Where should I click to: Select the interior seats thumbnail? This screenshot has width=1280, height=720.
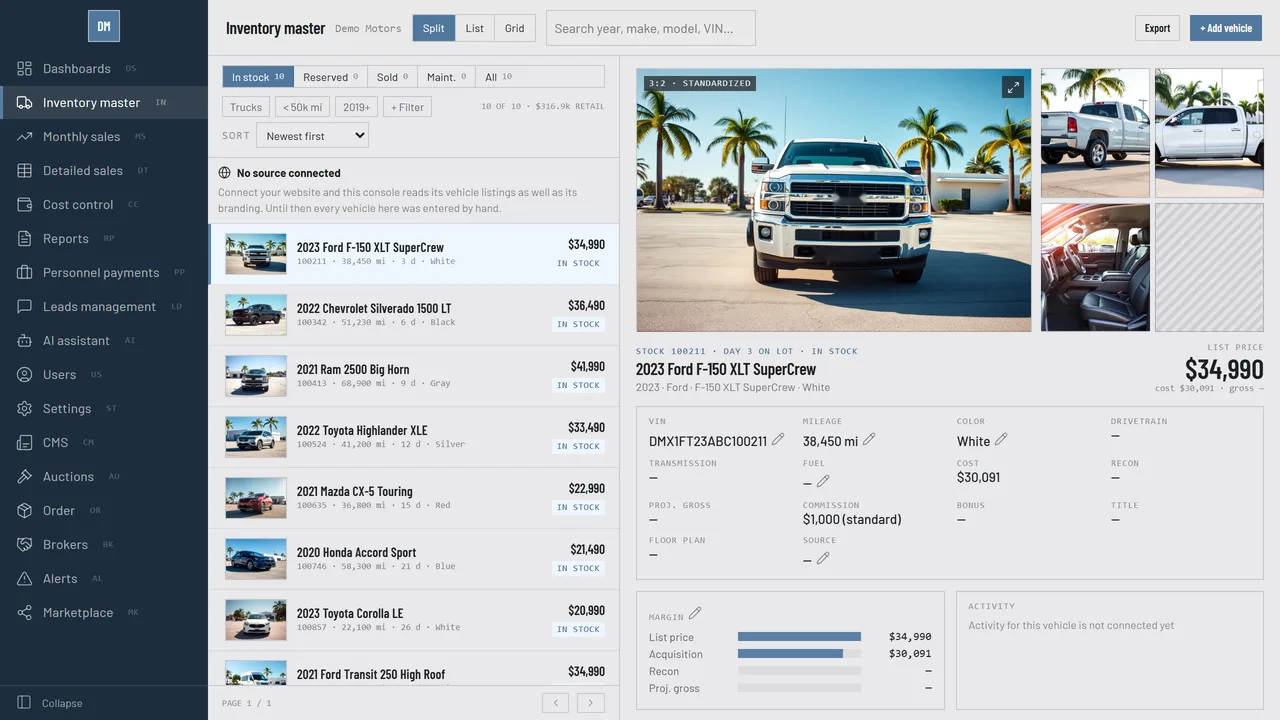click(x=1095, y=267)
